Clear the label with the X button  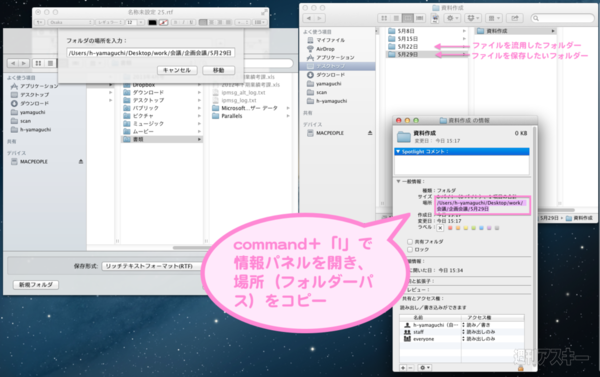(440, 228)
